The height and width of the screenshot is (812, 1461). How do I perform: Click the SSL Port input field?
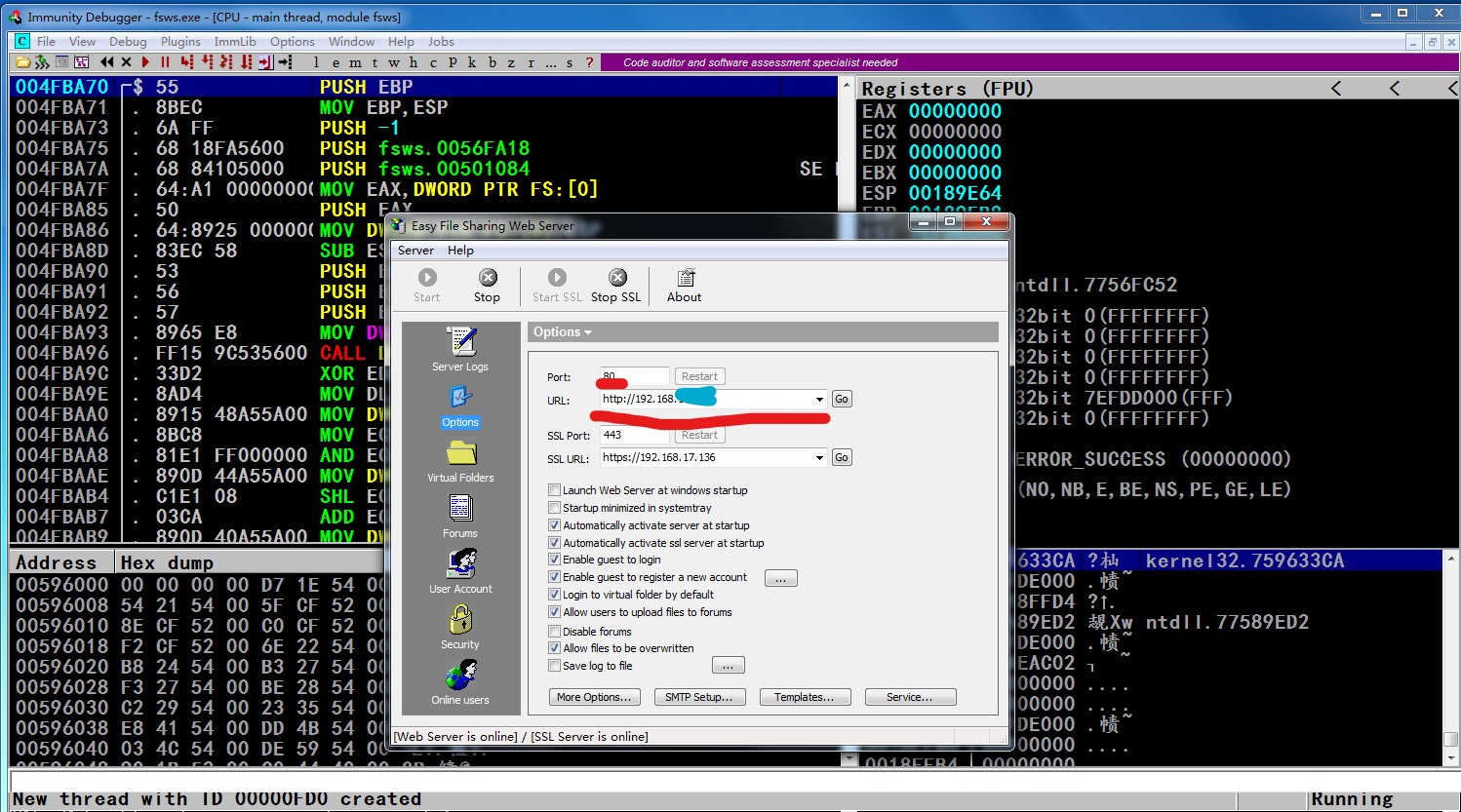(635, 435)
